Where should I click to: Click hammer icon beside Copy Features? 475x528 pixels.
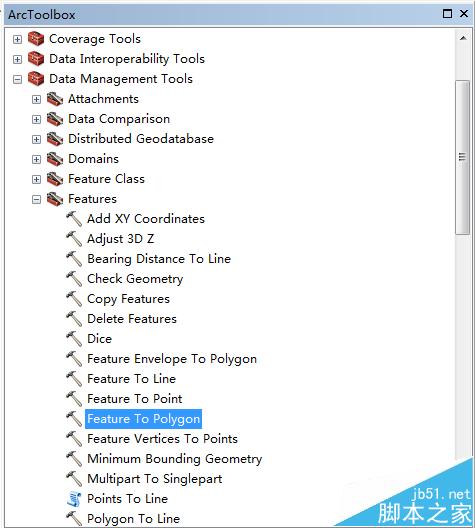(x=74, y=299)
